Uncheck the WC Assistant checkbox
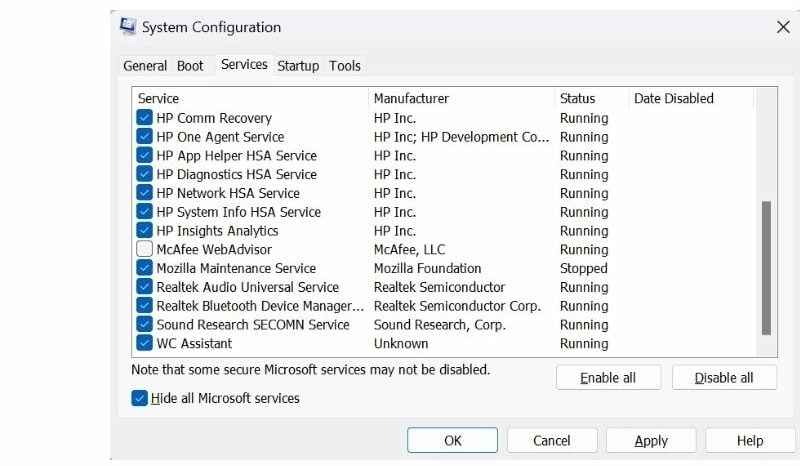The height and width of the screenshot is (466, 800). (144, 343)
